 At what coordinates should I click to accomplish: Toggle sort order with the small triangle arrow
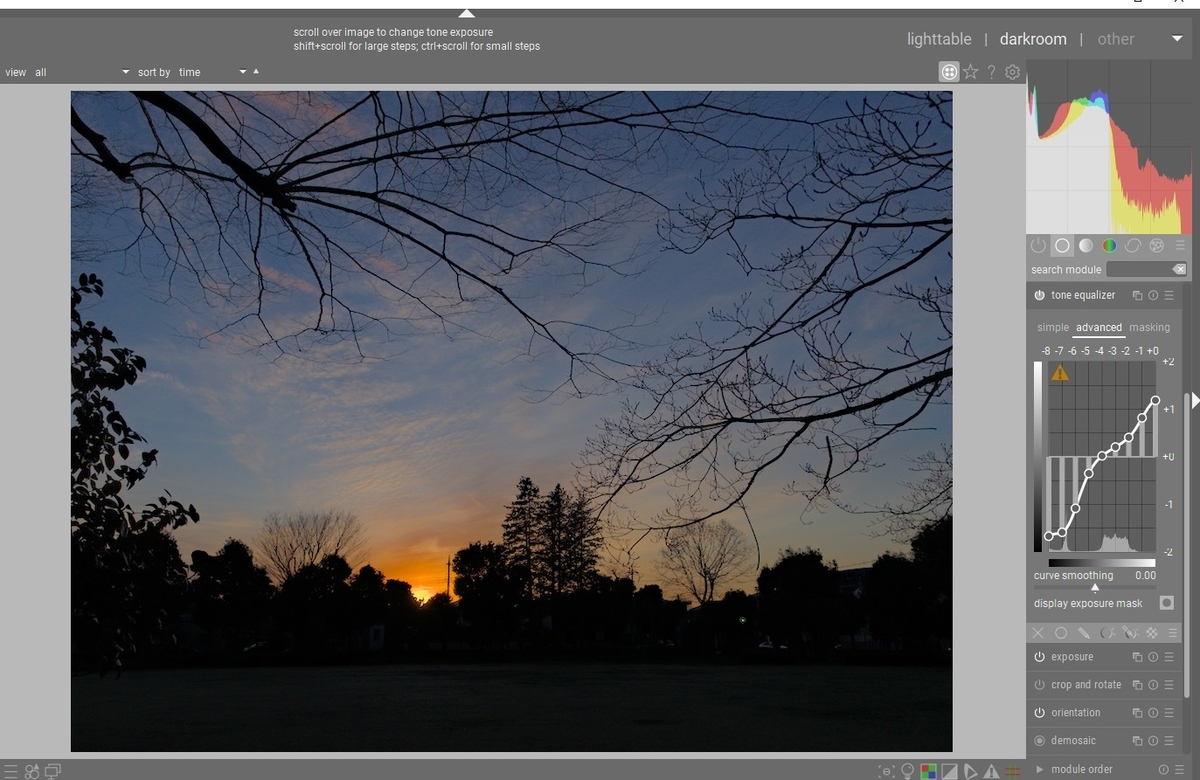(256, 71)
